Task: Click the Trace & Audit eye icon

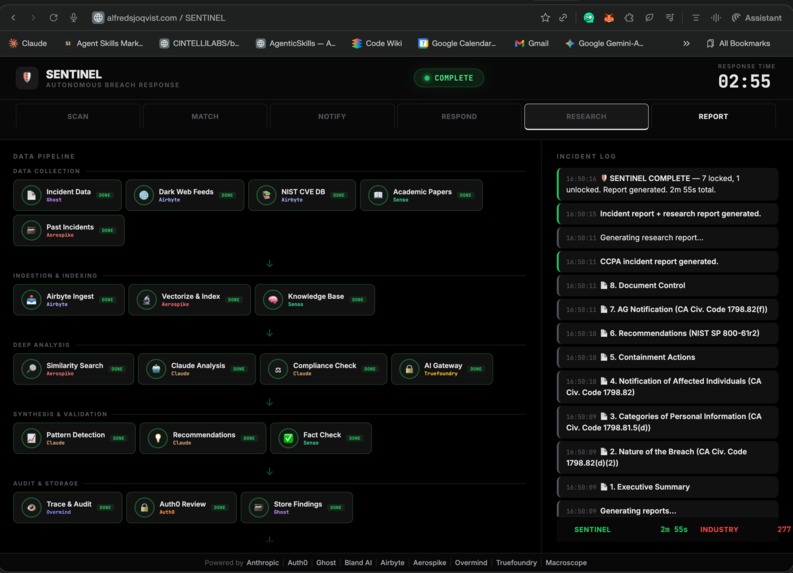Action: (31, 508)
